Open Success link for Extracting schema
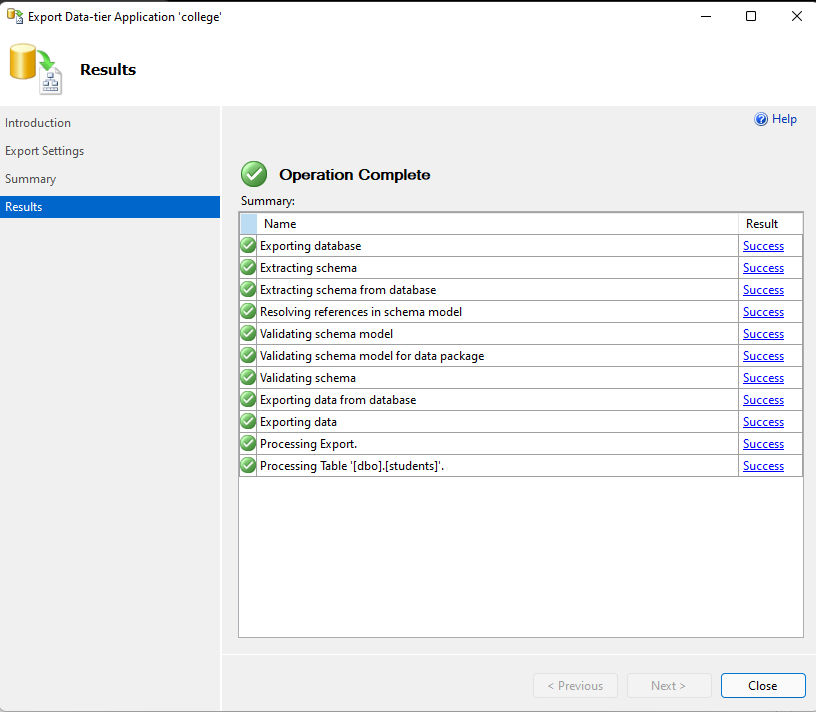816x712 pixels. pos(763,268)
